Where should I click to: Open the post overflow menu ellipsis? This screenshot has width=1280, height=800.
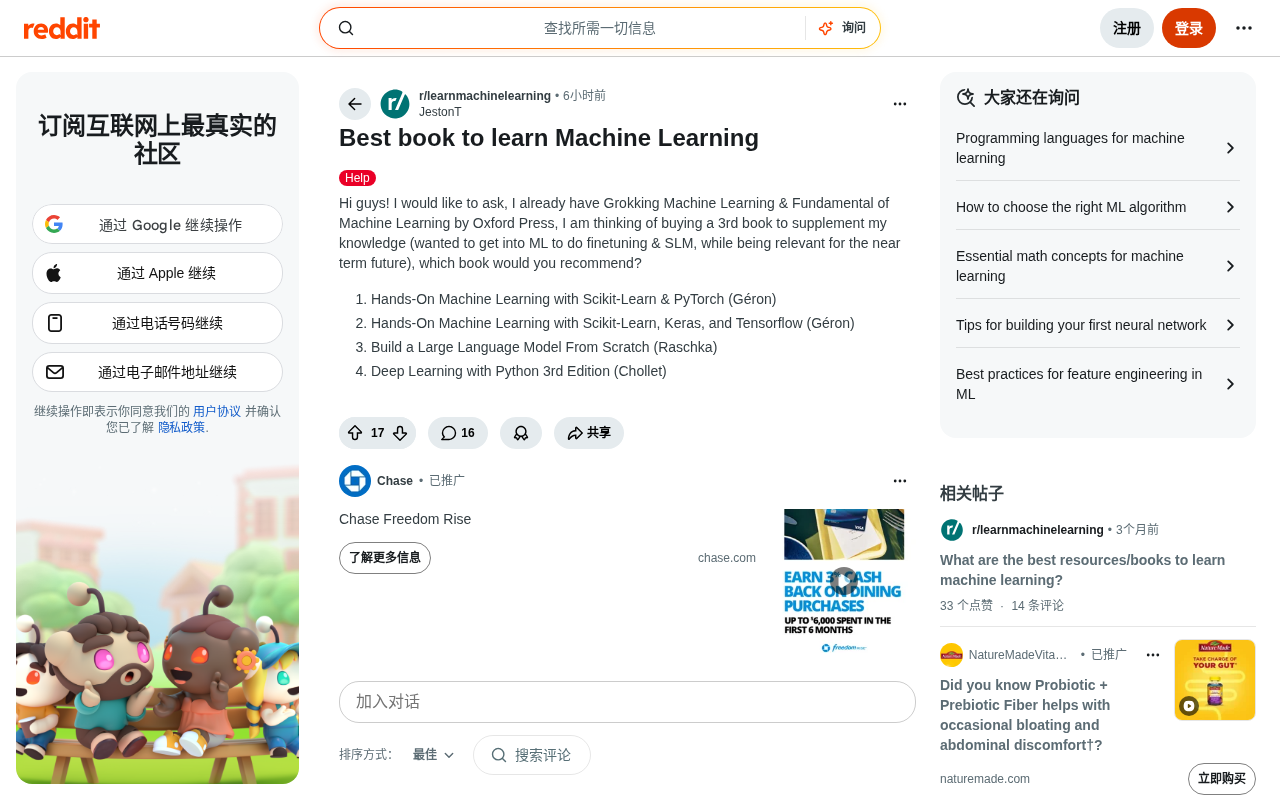900,104
